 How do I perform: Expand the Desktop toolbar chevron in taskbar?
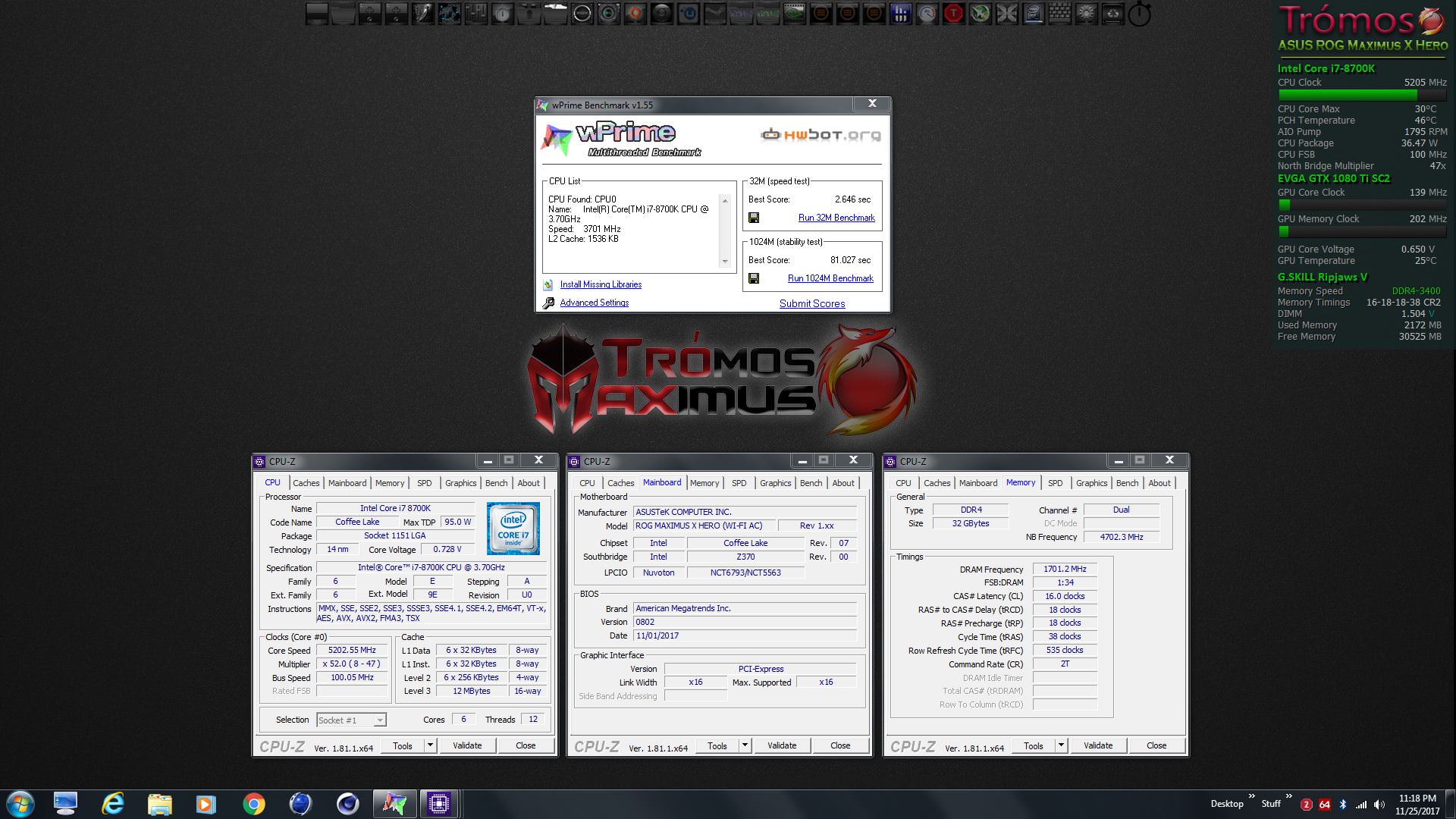(1252, 797)
